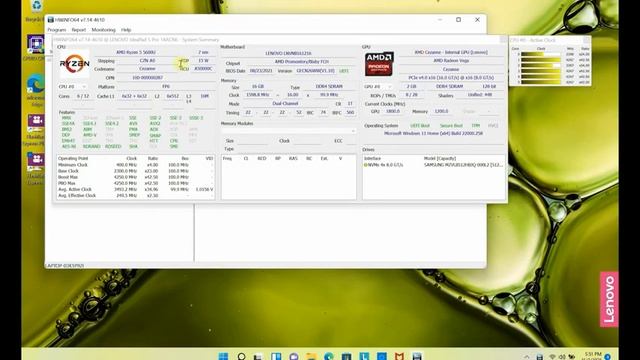The image size is (640, 360).
Task: Click the CPU Codename Cezanne field
Action: click(x=147, y=69)
